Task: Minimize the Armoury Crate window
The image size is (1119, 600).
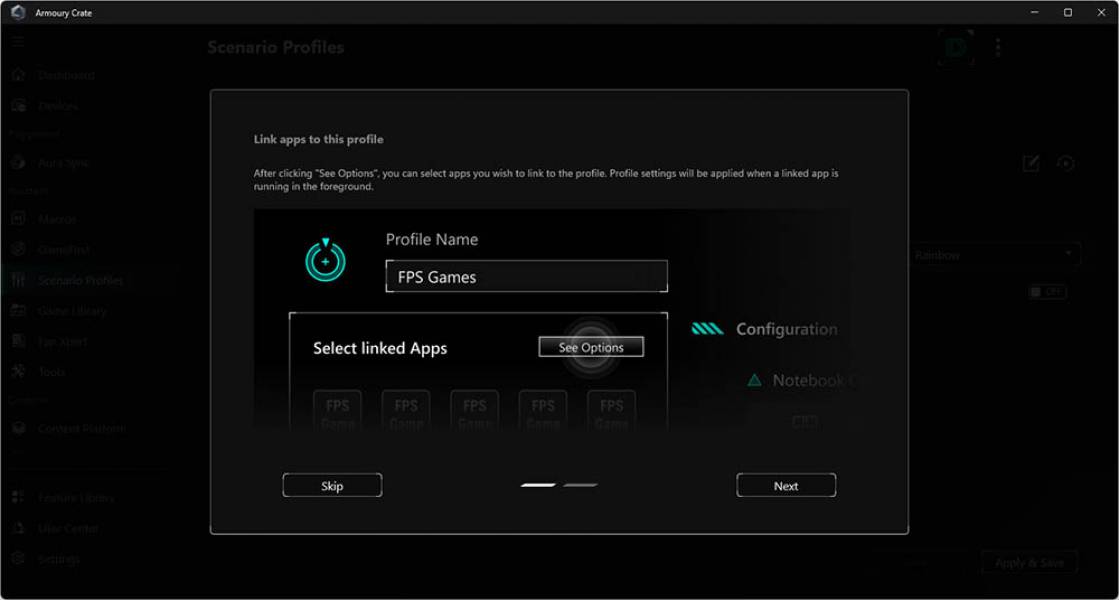Action: click(x=1034, y=12)
